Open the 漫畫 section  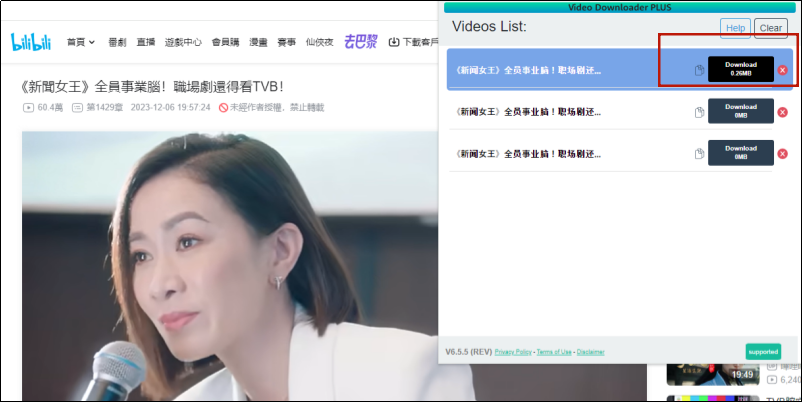click(258, 43)
